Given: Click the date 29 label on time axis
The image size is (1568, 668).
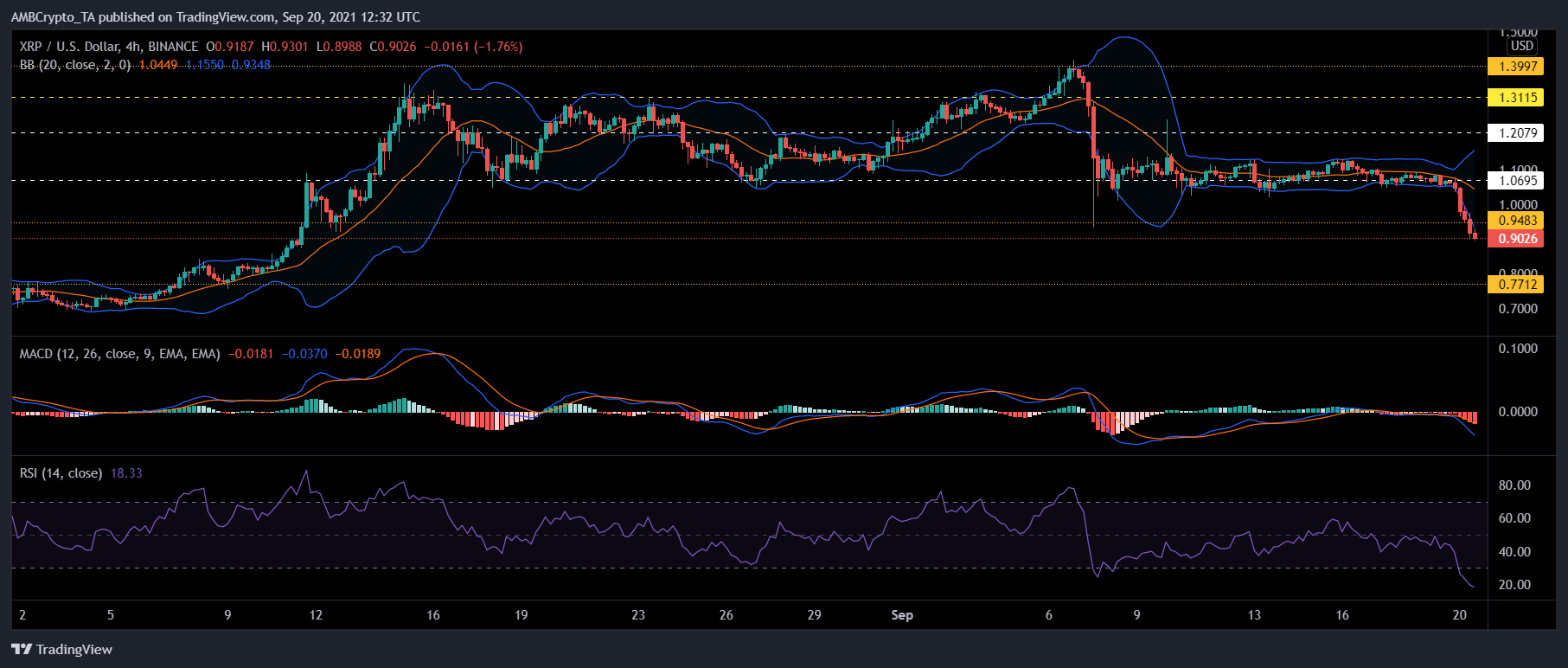Looking at the screenshot, I should click(814, 615).
